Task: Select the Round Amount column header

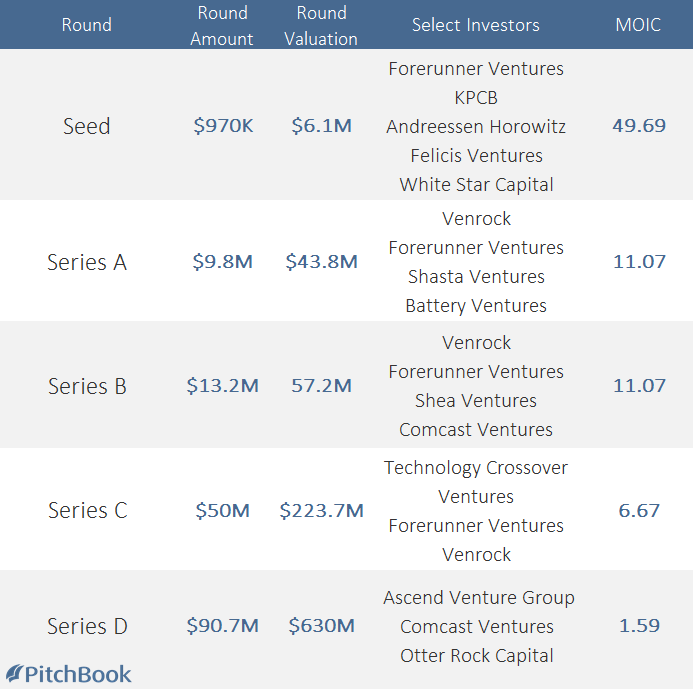Action: 222,26
